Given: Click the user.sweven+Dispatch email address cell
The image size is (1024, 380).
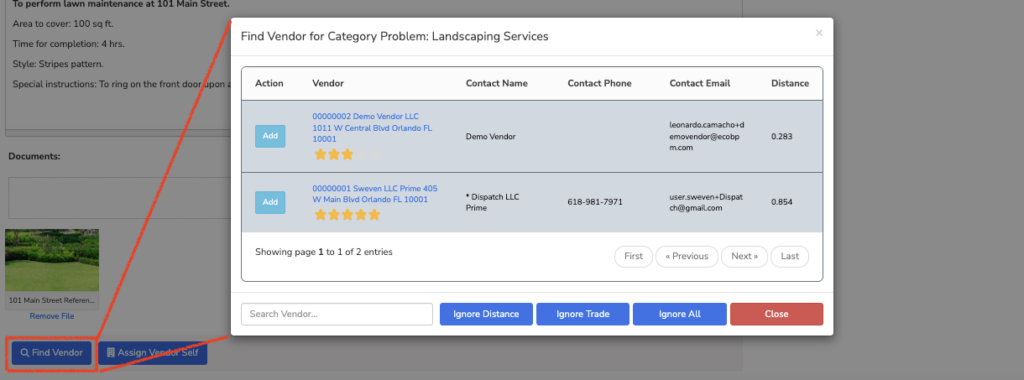Looking at the screenshot, I should tap(706, 202).
